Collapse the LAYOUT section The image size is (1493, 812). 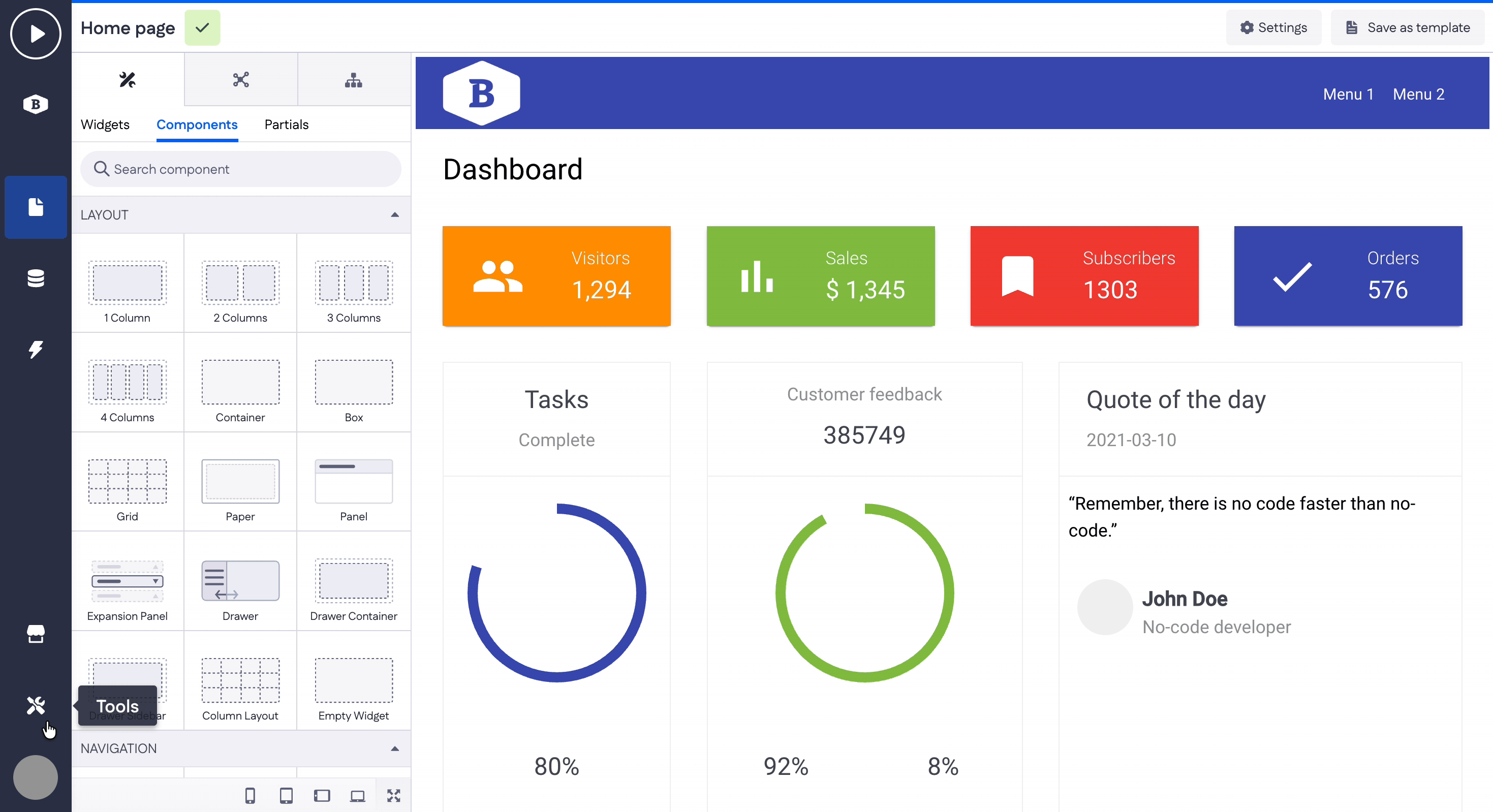(x=395, y=215)
